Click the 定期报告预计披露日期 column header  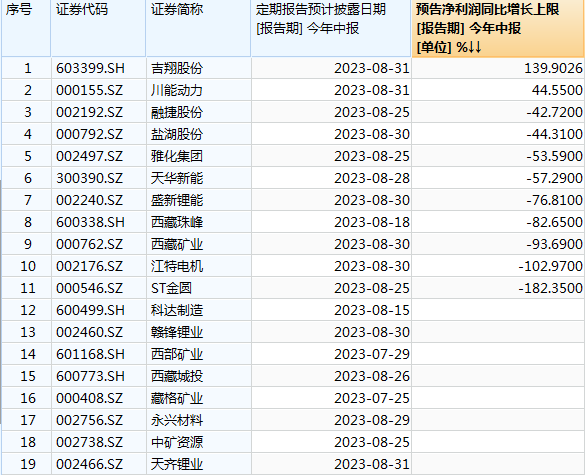pyautogui.click(x=331, y=28)
